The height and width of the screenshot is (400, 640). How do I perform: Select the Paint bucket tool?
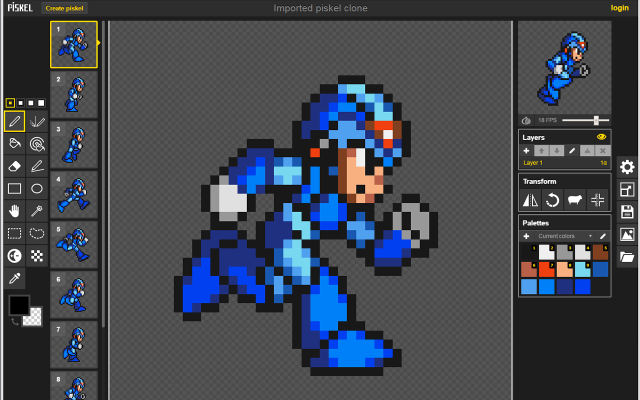14,144
